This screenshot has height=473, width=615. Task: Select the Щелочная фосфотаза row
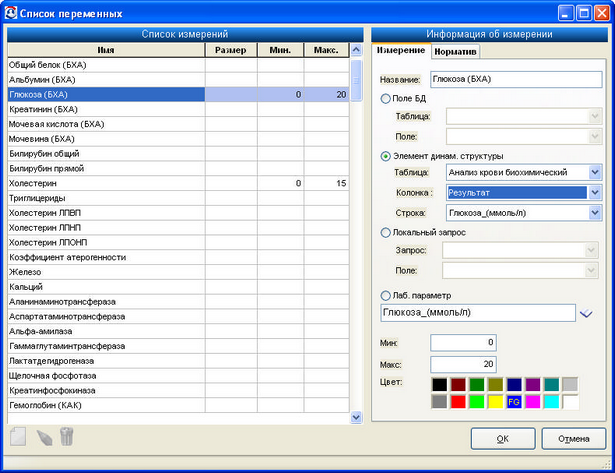[178, 376]
